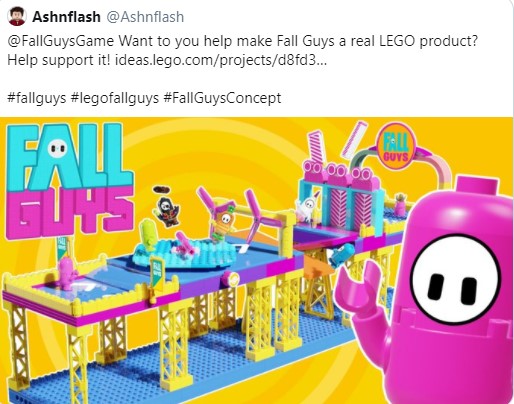This screenshot has height=404, width=514.
Task: Click the small pink bean at start platform
Action: click(x=67, y=274)
